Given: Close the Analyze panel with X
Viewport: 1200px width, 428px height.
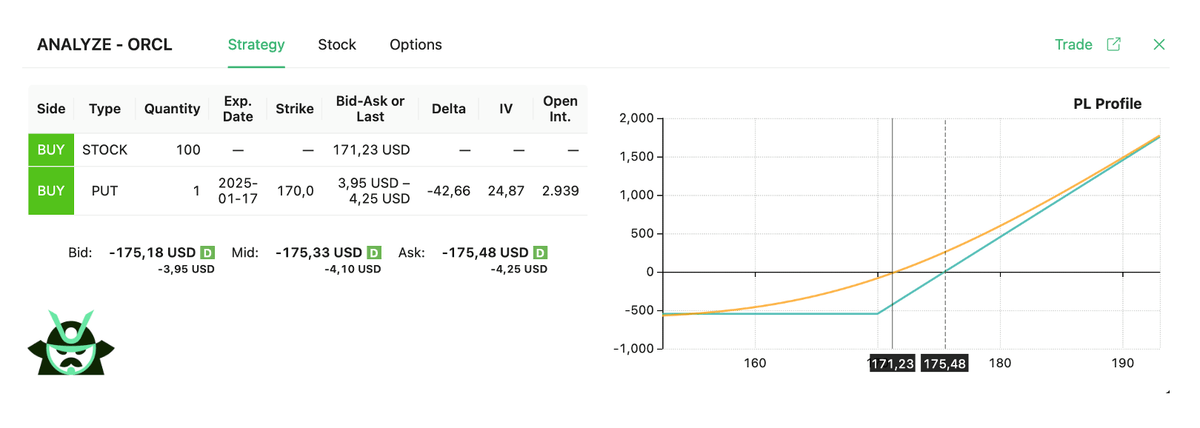Looking at the screenshot, I should [1159, 45].
